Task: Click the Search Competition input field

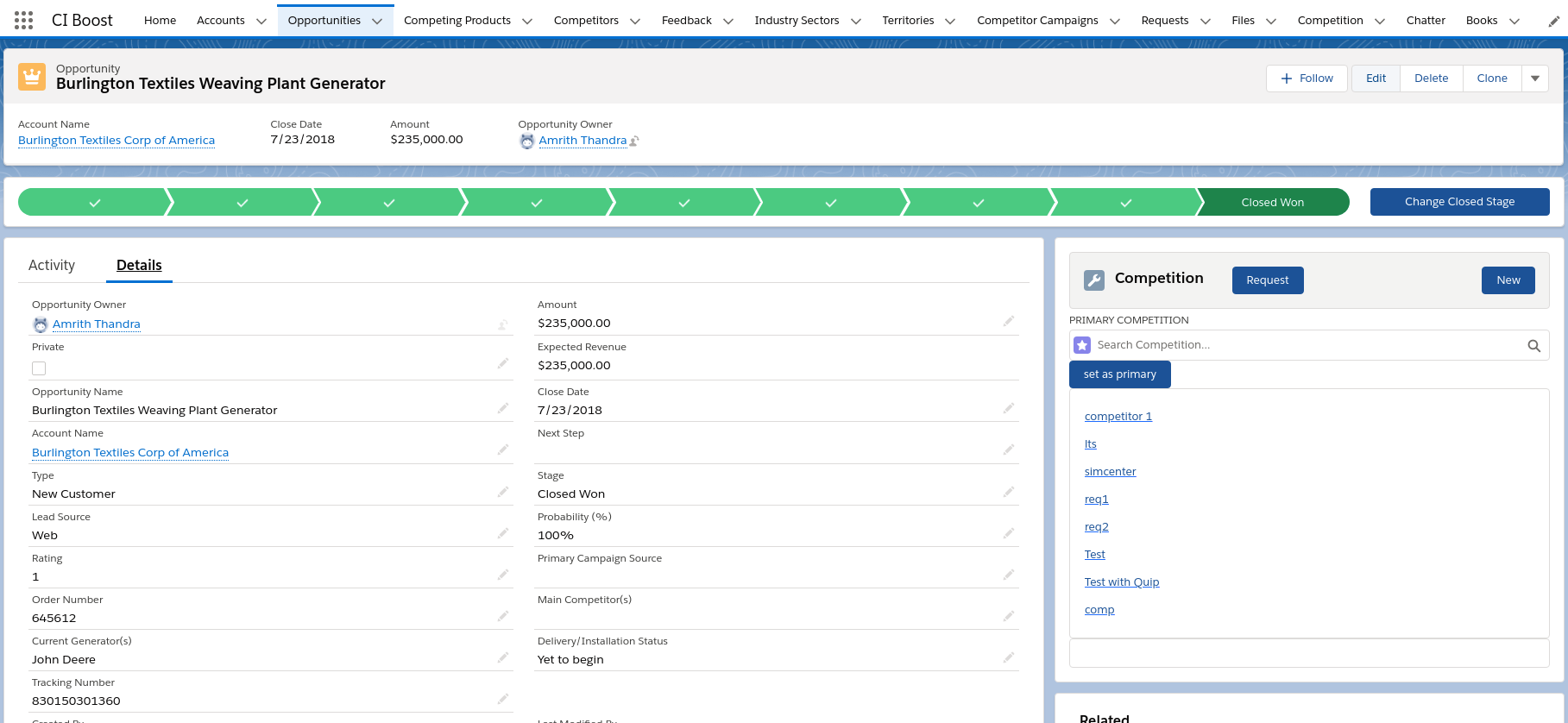Action: click(1307, 345)
